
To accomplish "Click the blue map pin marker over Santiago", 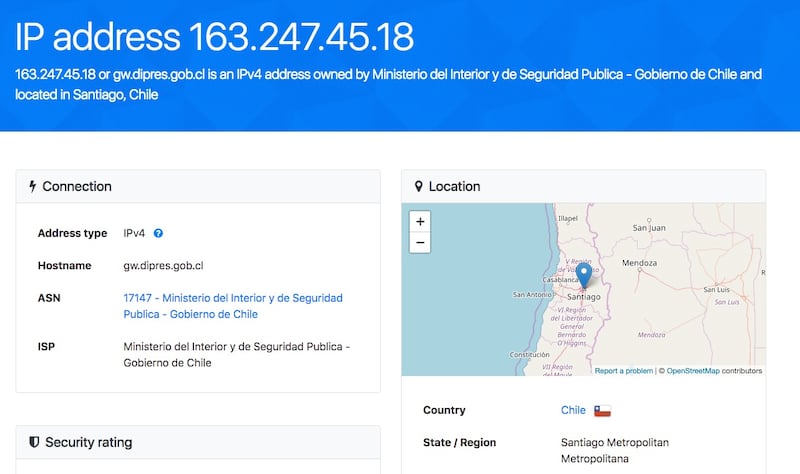I will coord(584,276).
